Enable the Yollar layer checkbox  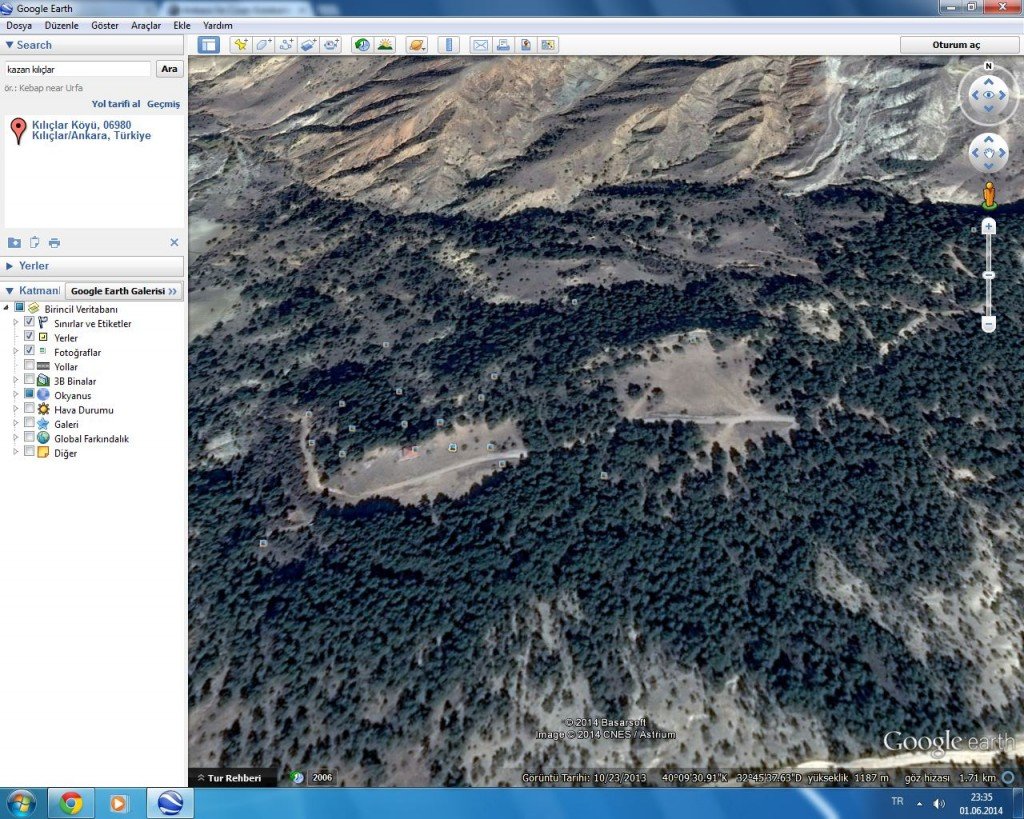[29, 367]
